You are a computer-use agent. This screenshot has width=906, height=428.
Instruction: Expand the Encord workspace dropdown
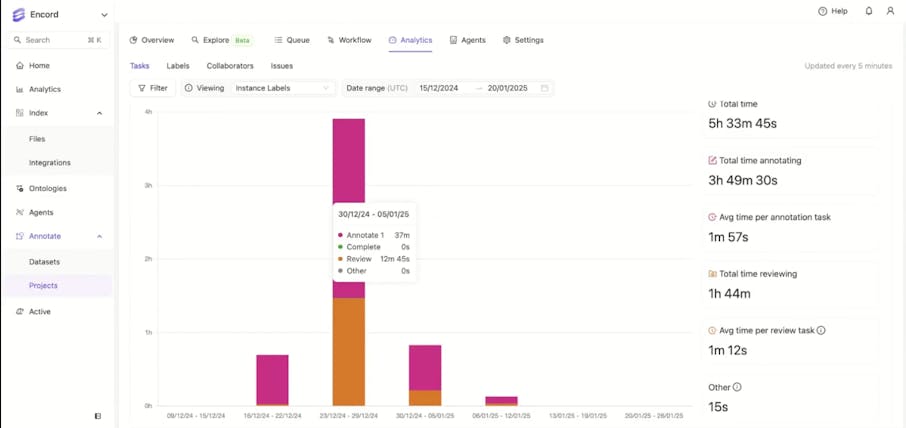104,15
